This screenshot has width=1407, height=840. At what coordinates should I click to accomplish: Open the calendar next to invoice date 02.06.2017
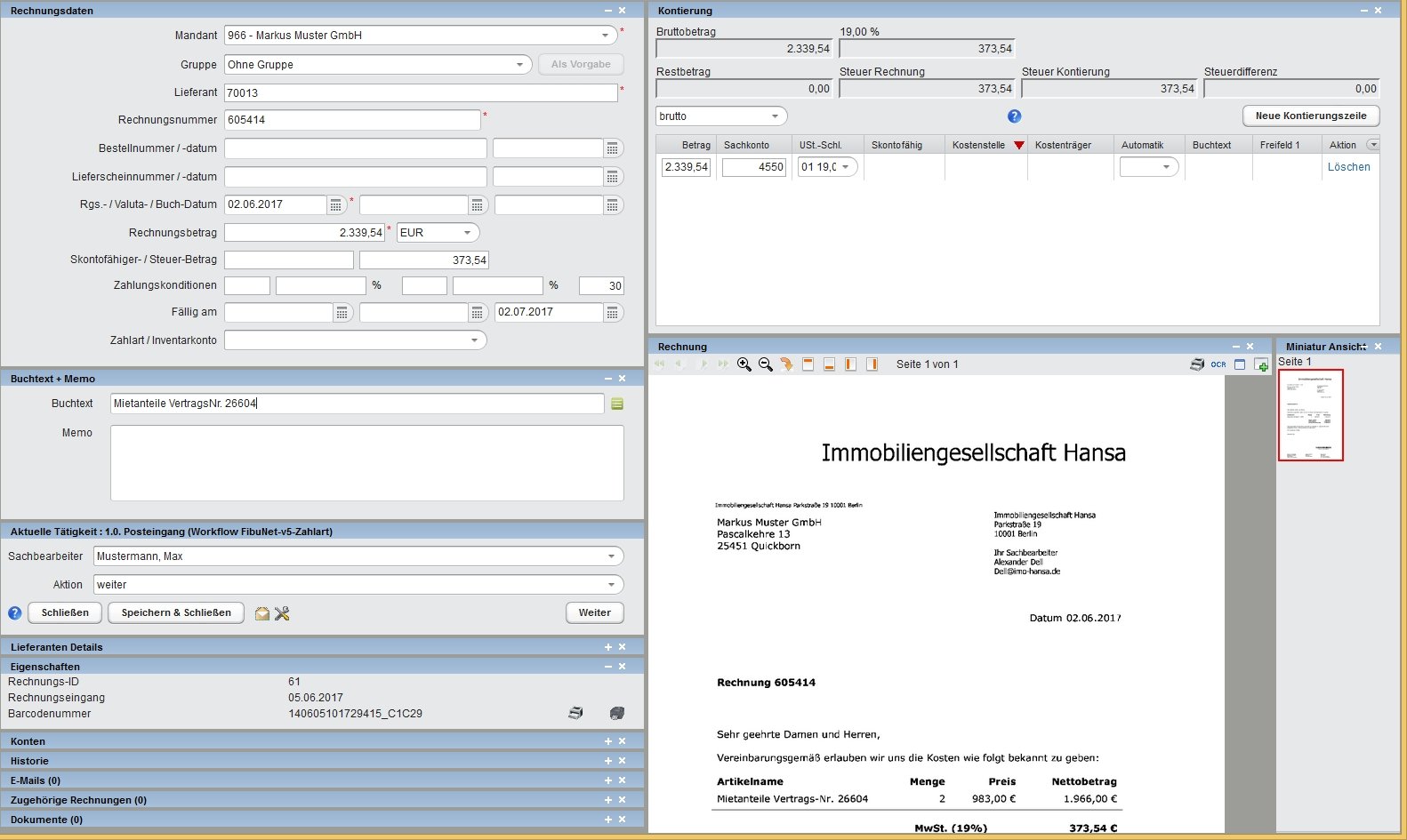(336, 205)
